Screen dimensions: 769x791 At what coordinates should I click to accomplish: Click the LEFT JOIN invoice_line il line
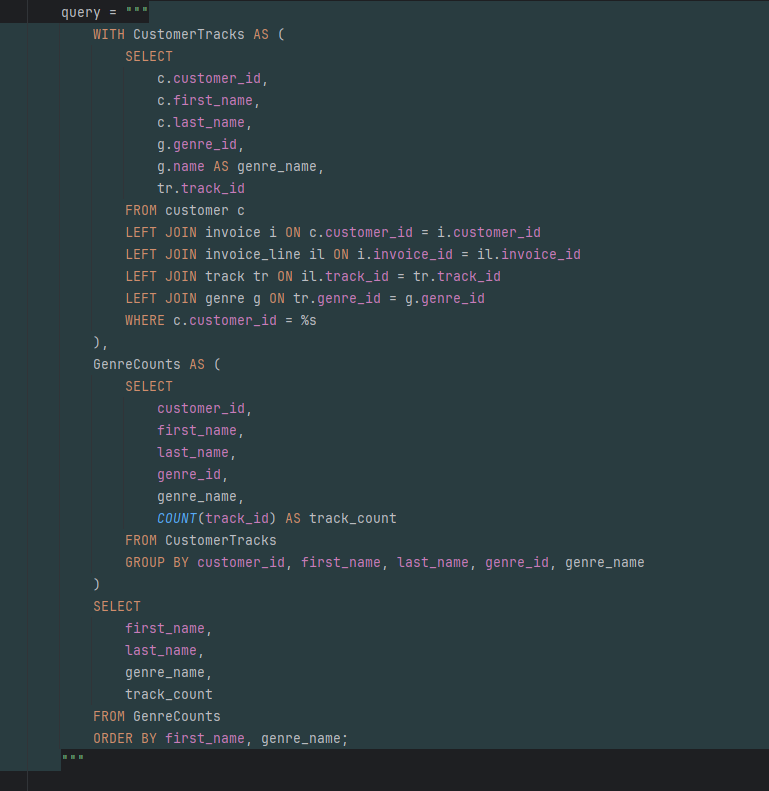click(x=352, y=254)
